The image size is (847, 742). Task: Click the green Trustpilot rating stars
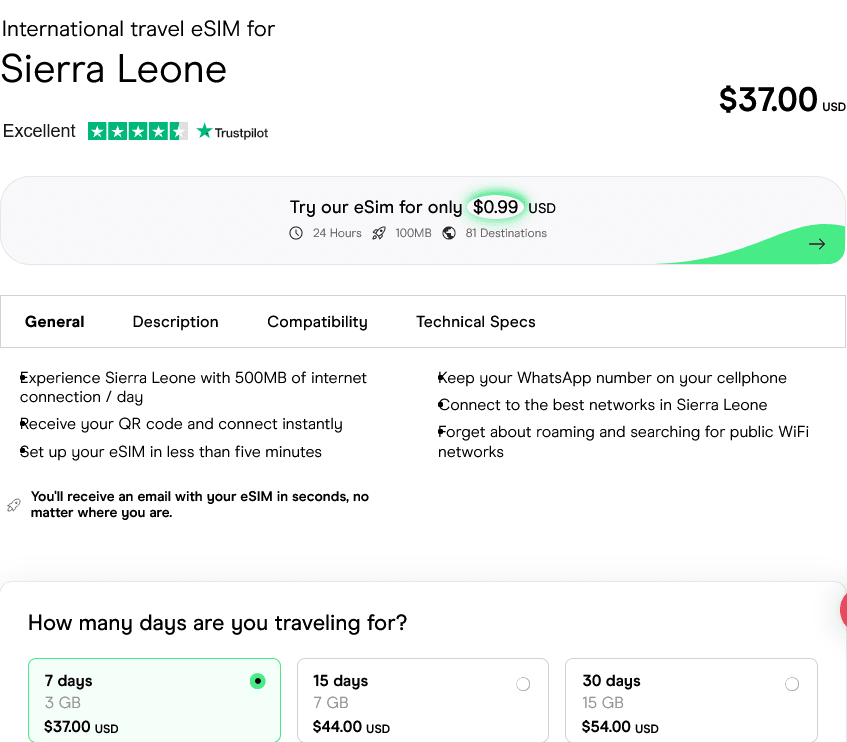(137, 131)
